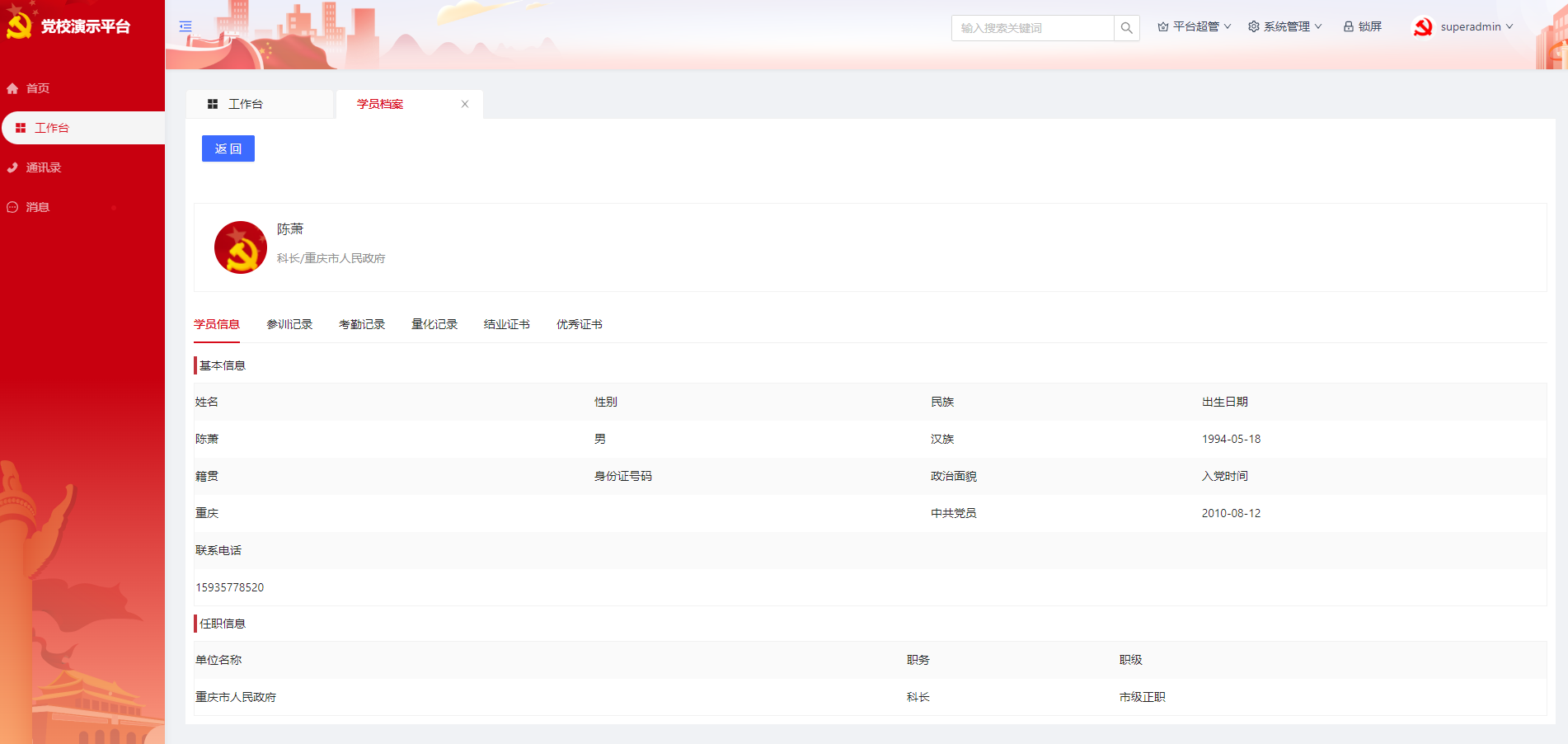Open the superadmin user dropdown
Viewport: 1568px width, 744px height.
coord(1476,26)
